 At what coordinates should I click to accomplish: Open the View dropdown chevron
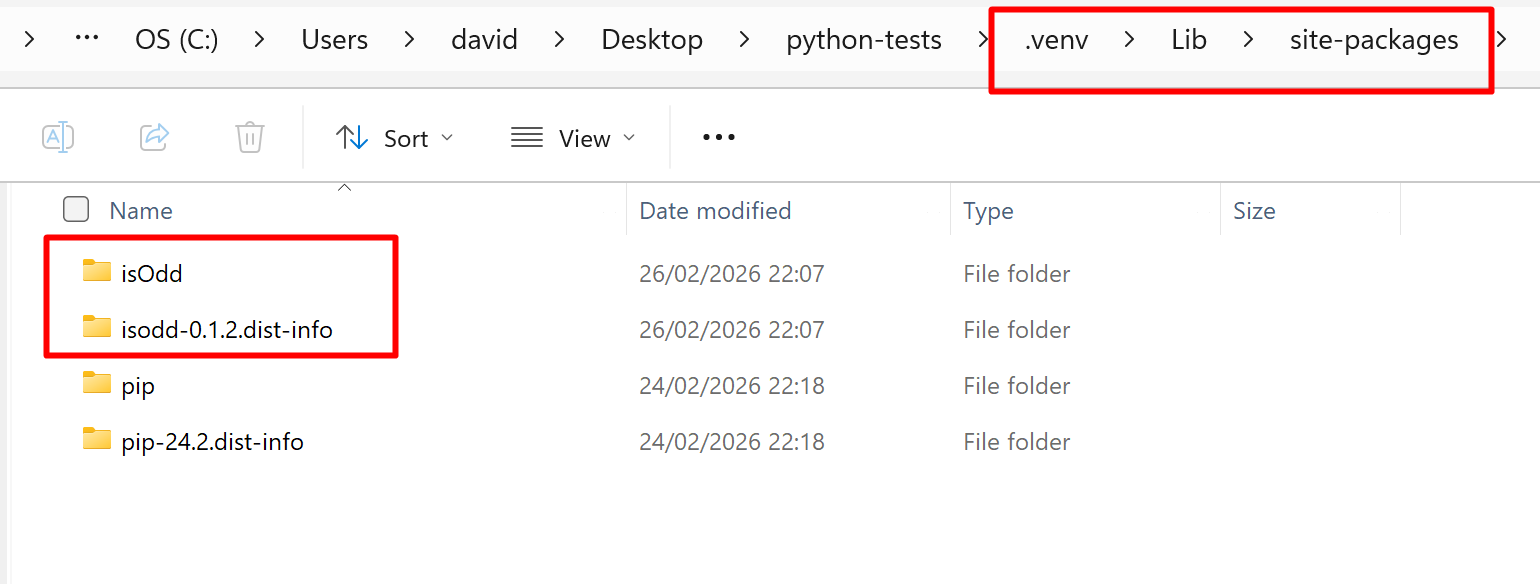click(x=630, y=137)
